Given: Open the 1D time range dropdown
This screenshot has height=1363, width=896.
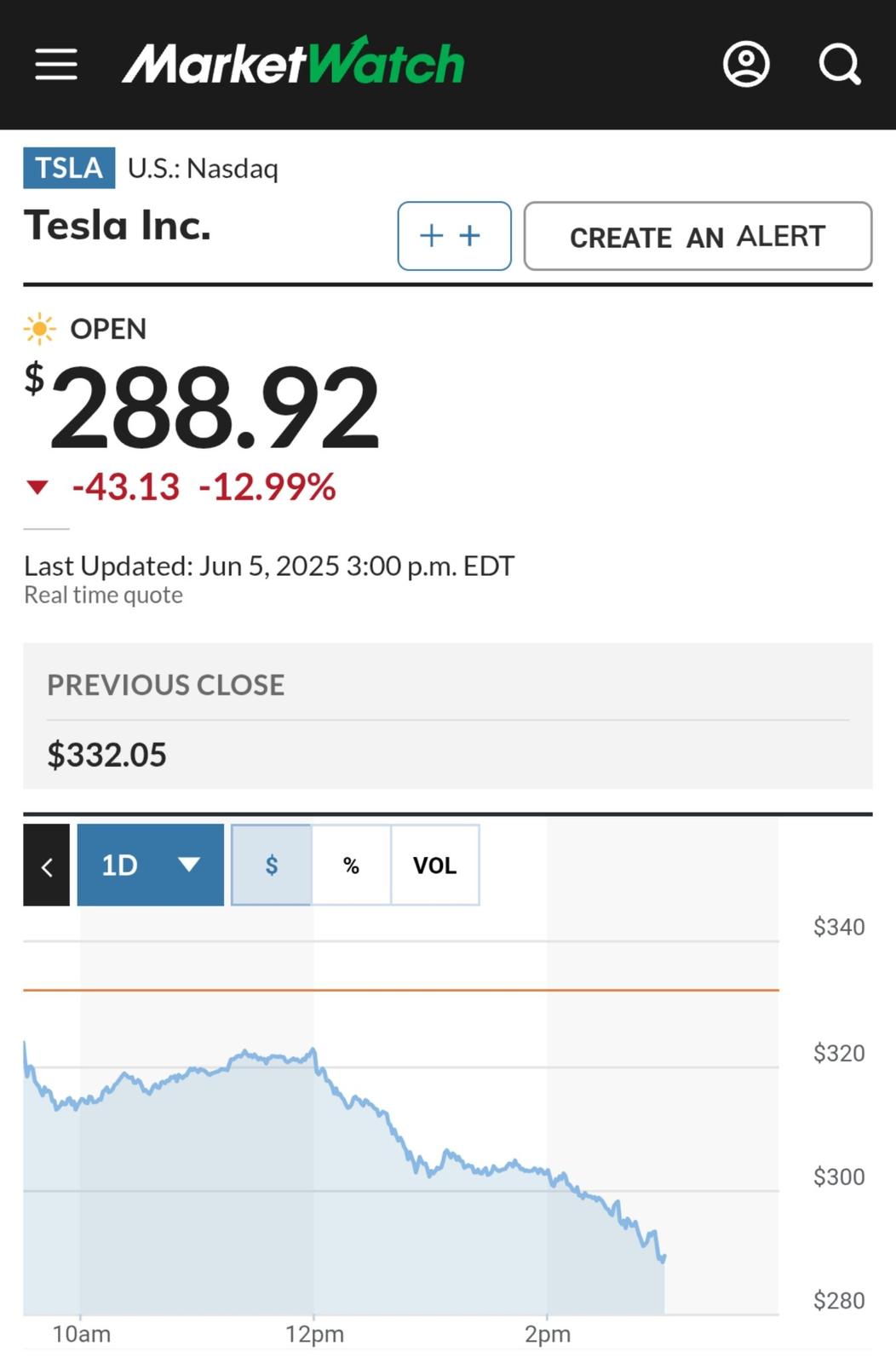Looking at the screenshot, I should [151, 865].
